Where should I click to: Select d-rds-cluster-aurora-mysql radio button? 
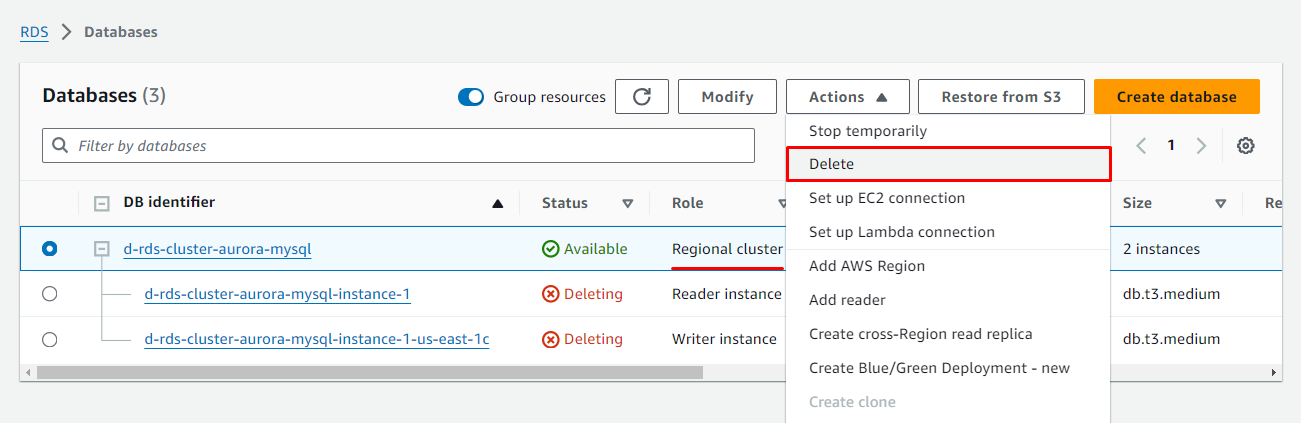(x=50, y=249)
